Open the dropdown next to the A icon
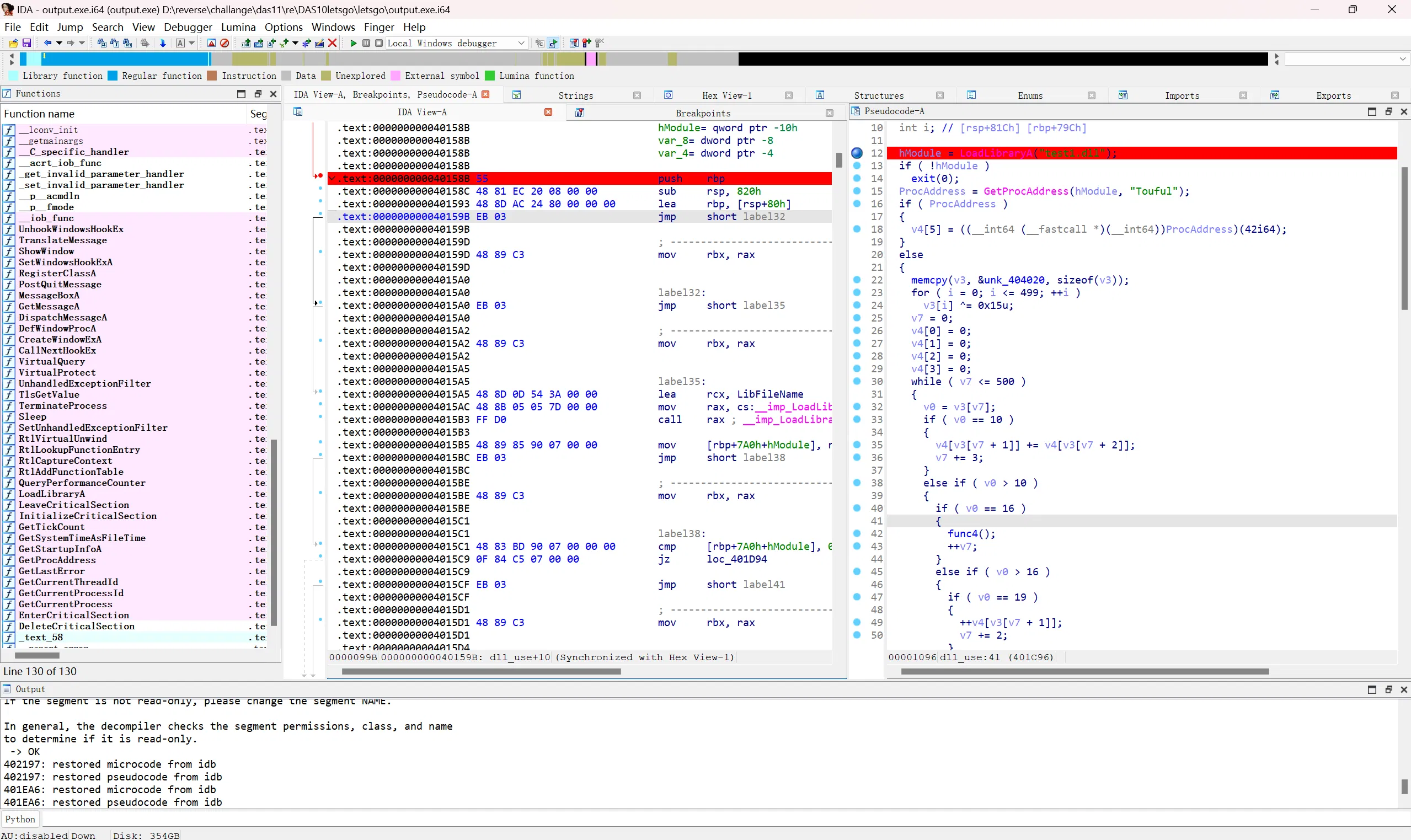The height and width of the screenshot is (840, 1411). pos(192,43)
